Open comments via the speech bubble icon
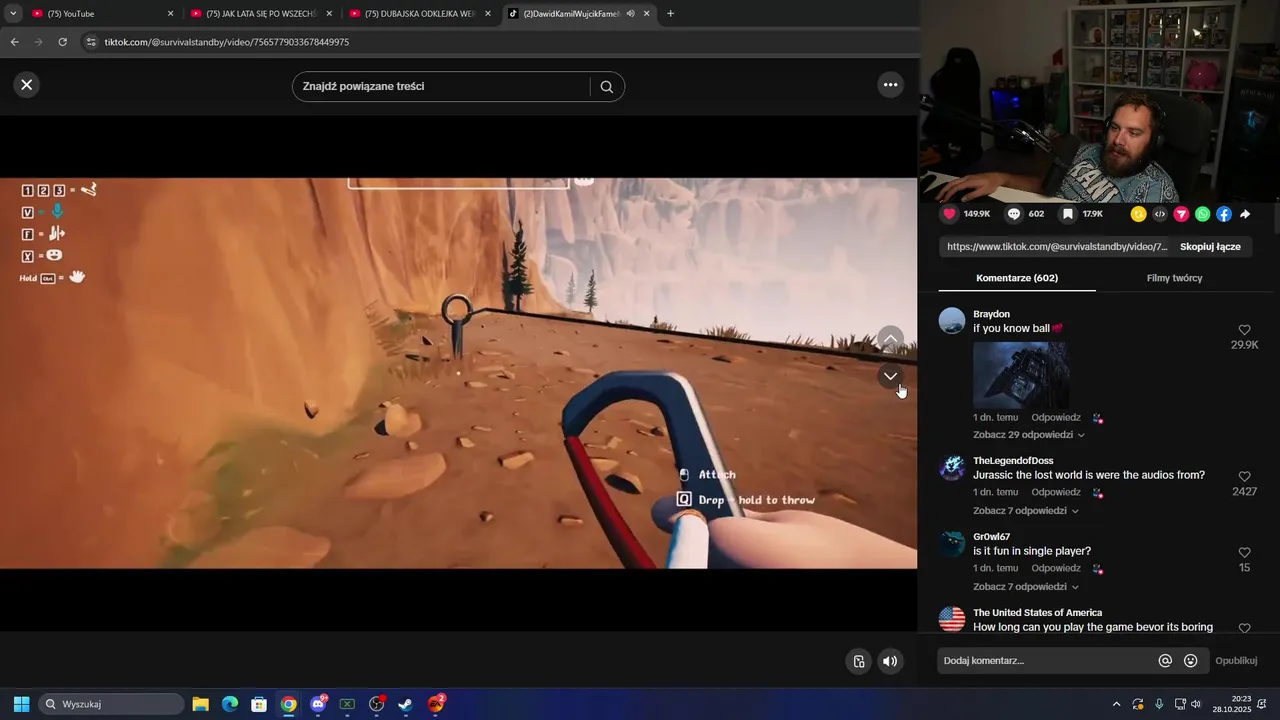1280x720 pixels. pos(1014,214)
